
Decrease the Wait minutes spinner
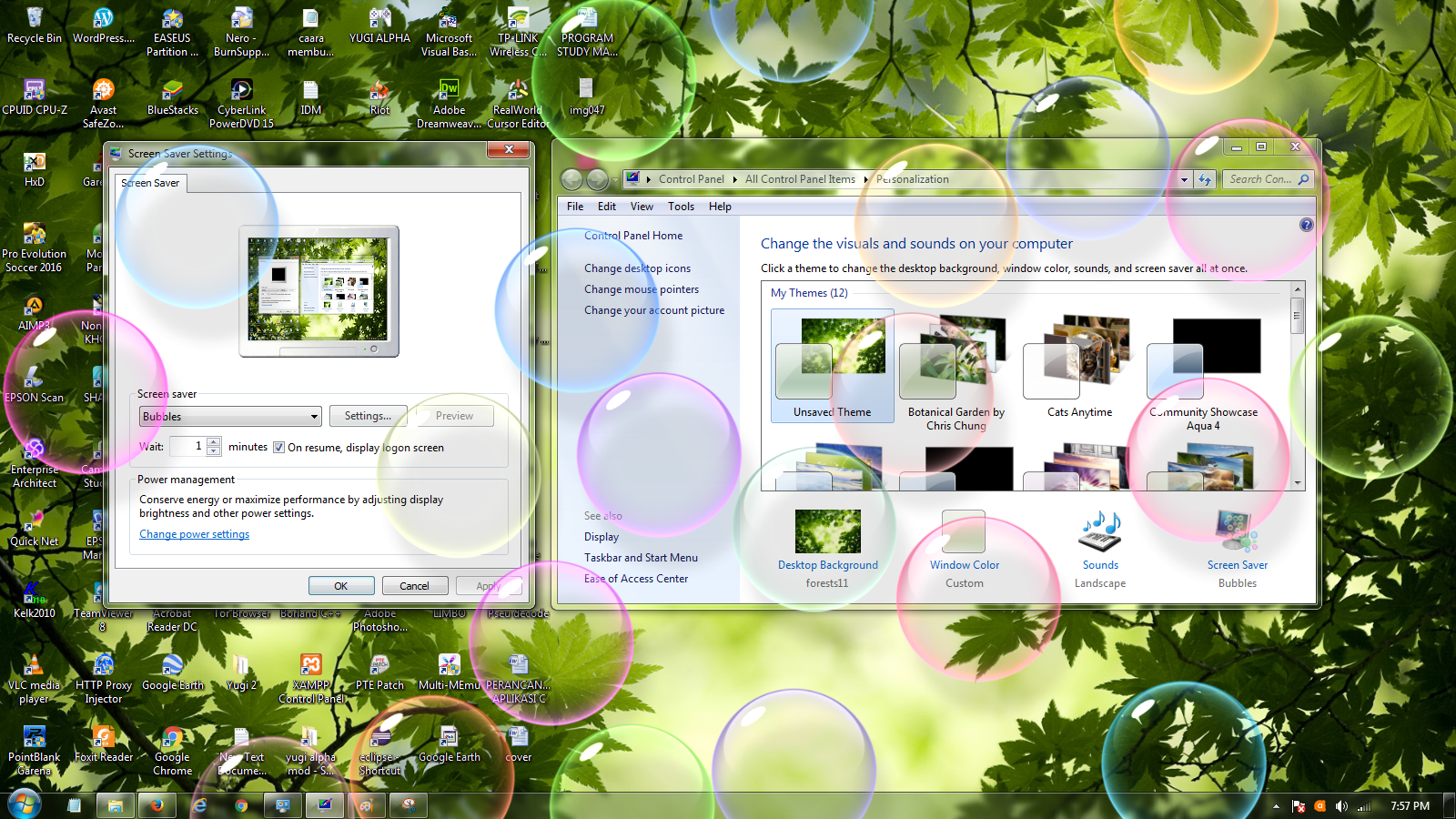click(214, 450)
